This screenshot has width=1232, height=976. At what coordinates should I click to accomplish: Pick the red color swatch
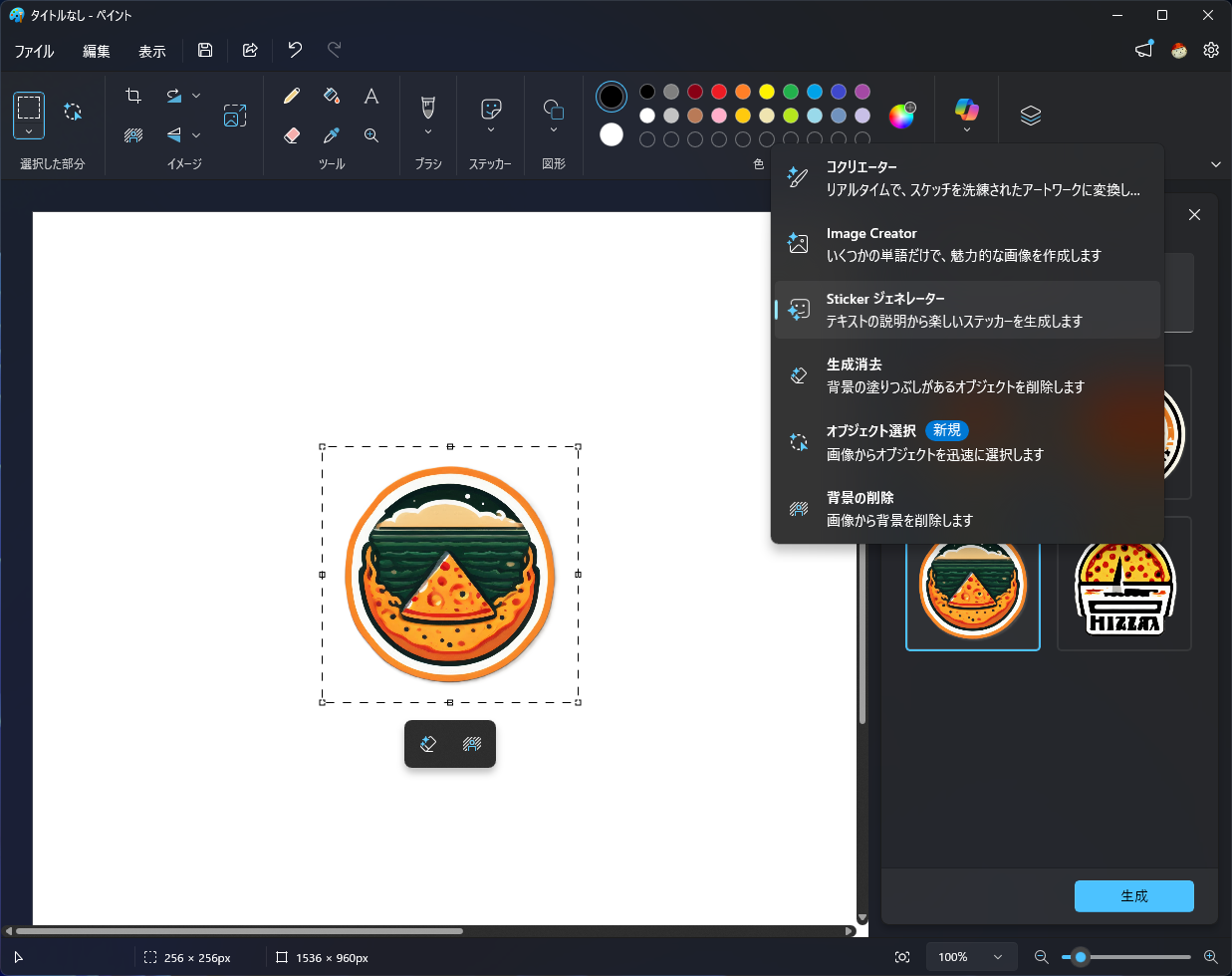[719, 92]
